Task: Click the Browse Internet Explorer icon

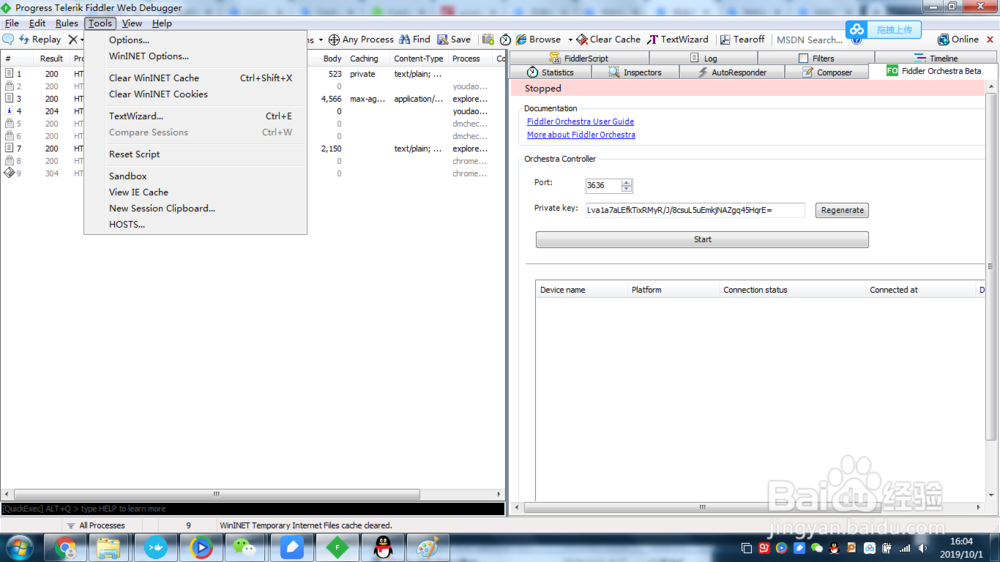Action: point(521,40)
